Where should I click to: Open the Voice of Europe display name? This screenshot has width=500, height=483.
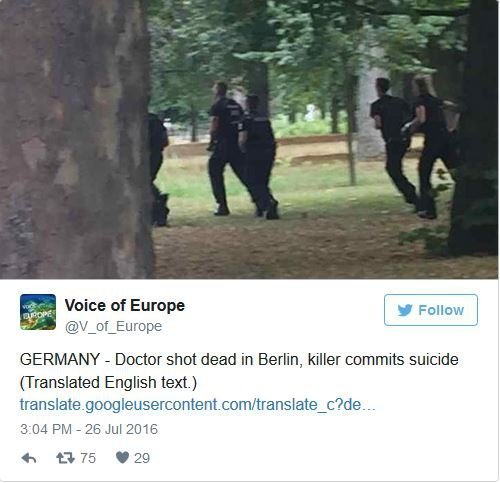pyautogui.click(x=125, y=305)
